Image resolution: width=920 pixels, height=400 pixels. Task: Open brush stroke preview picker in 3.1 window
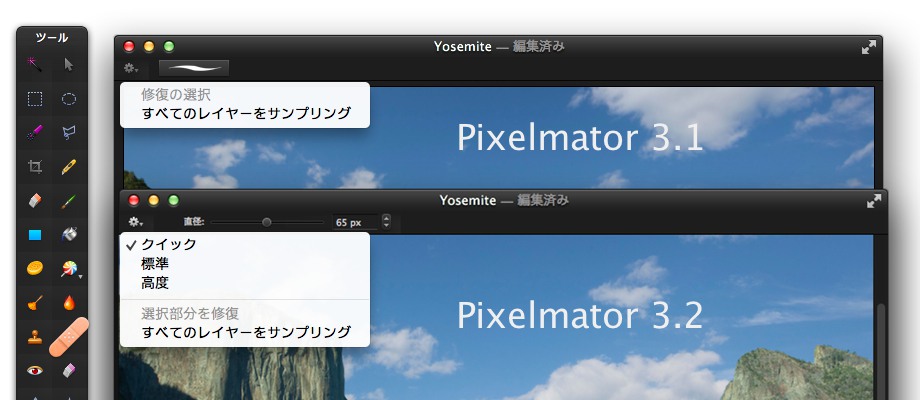pos(194,68)
